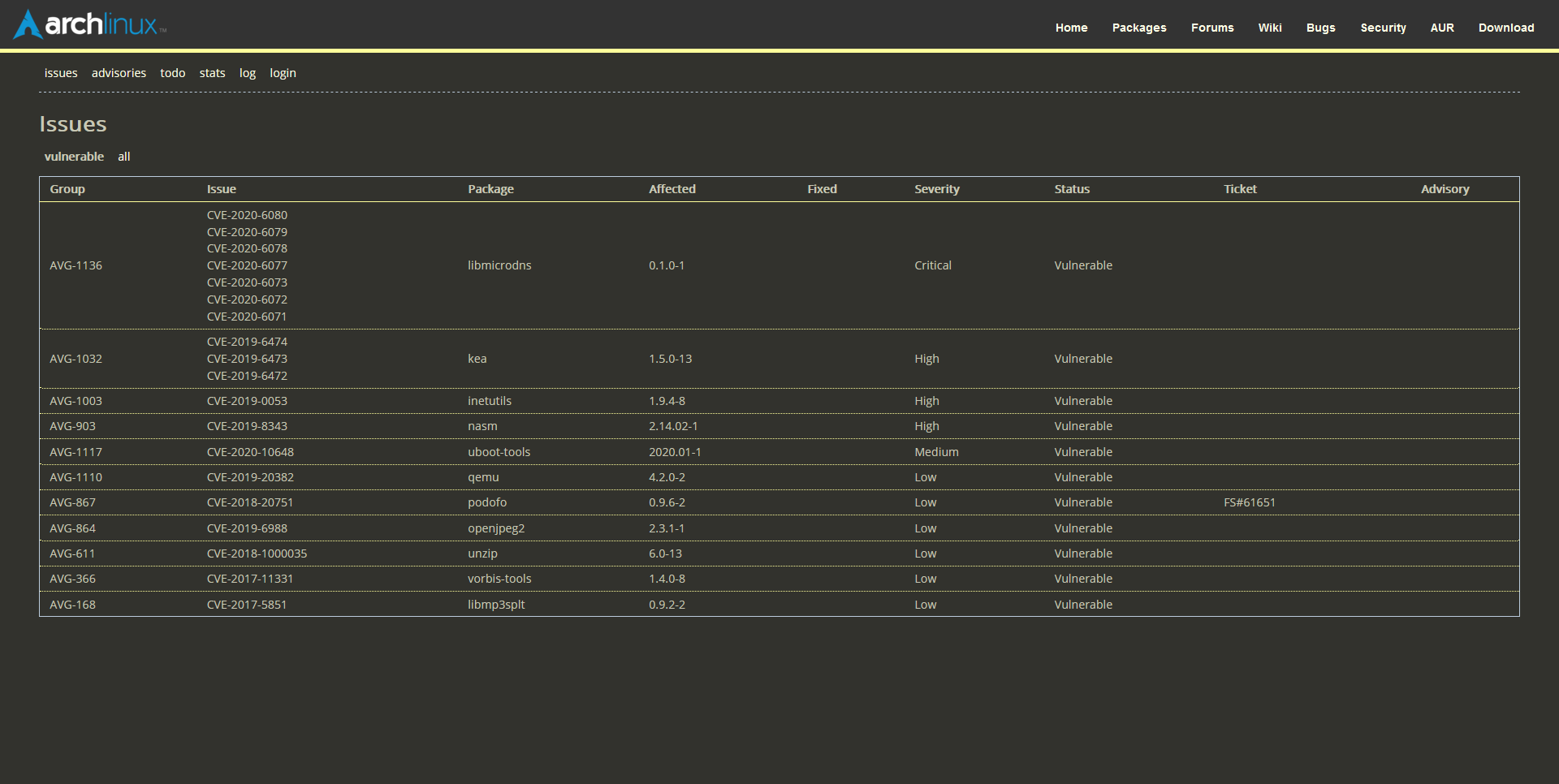
Task: Open CVE-2020-6071 issue
Action: tap(247, 317)
